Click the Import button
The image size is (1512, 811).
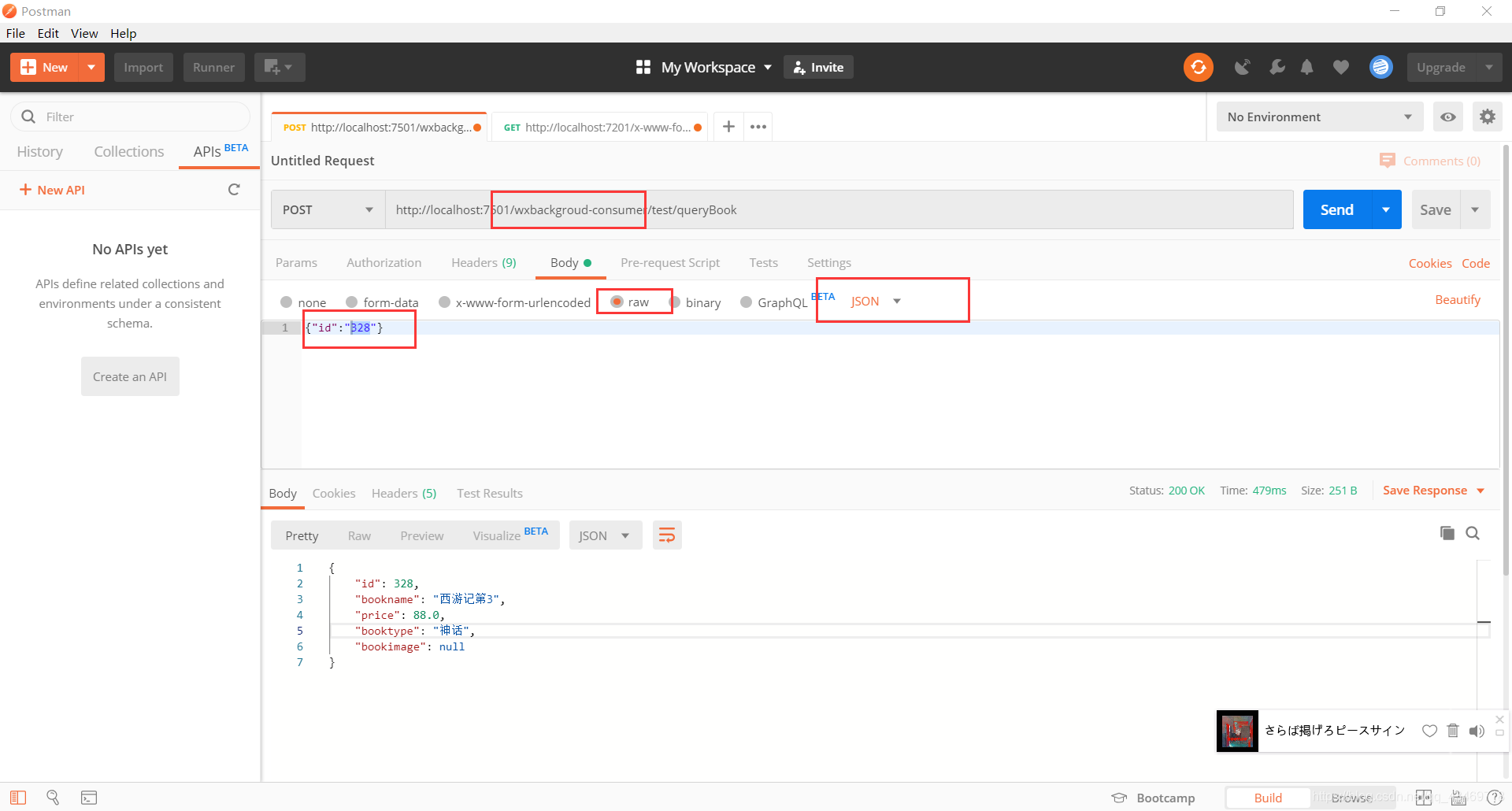click(143, 68)
